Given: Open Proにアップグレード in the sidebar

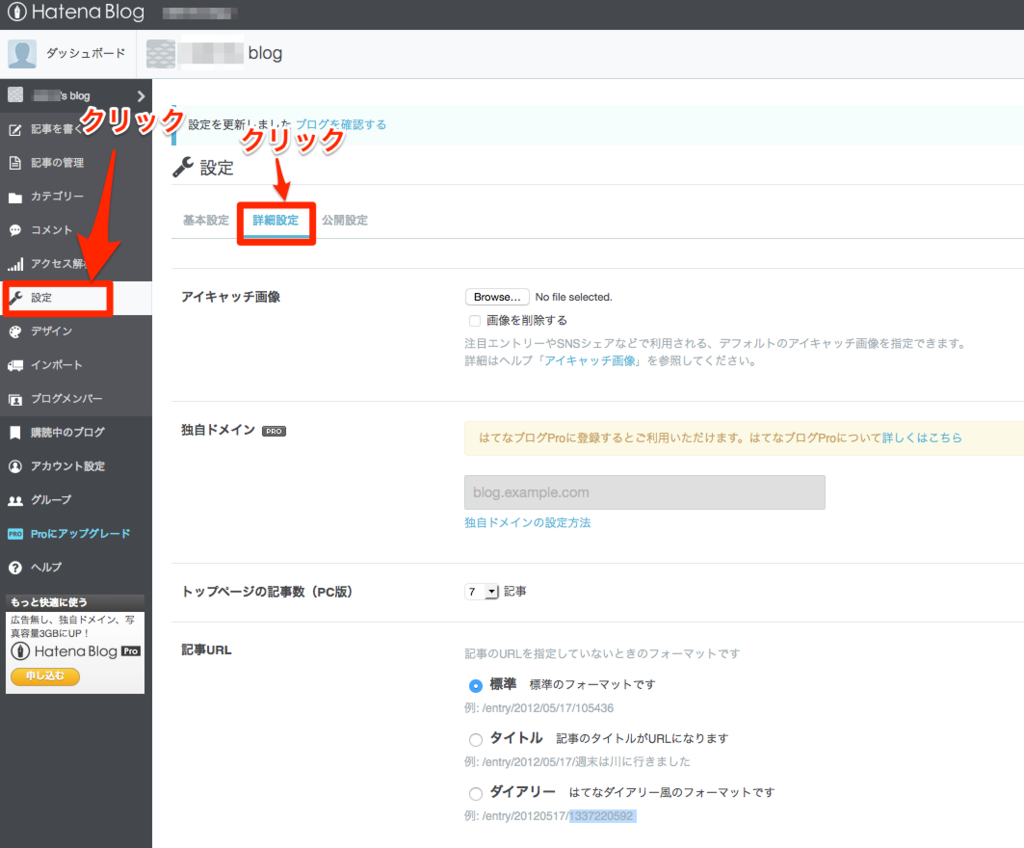Looking at the screenshot, I should click(80, 534).
